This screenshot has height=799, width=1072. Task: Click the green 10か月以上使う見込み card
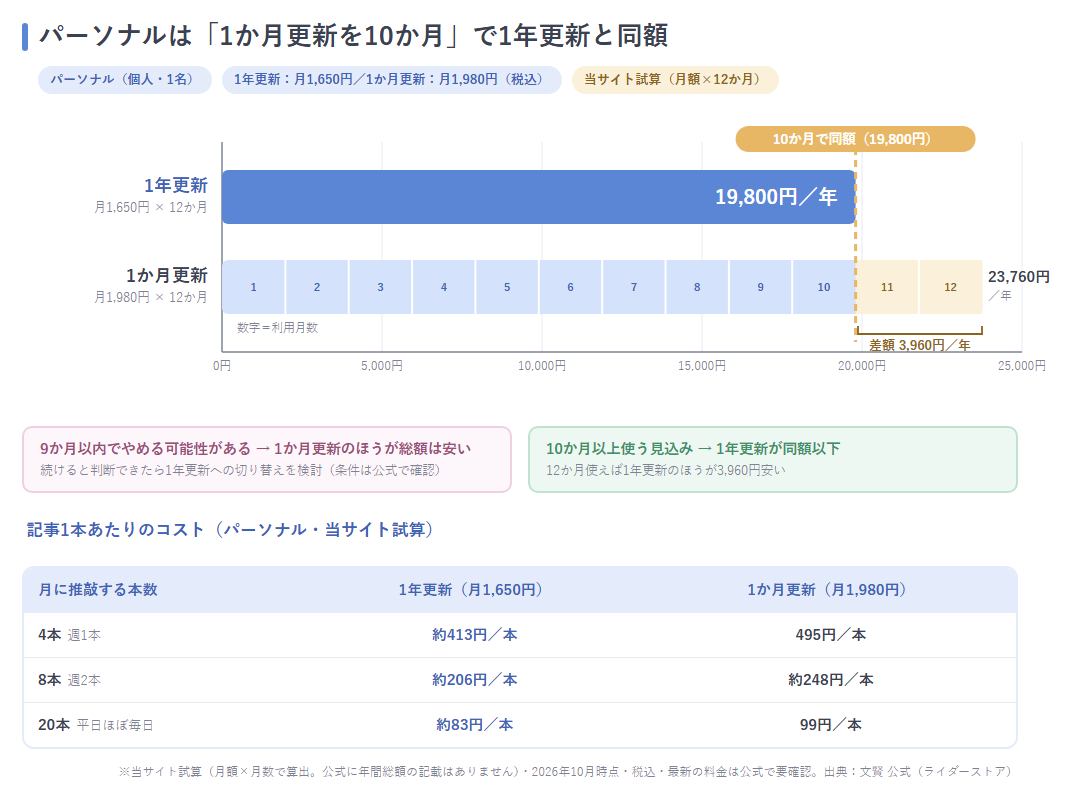click(x=773, y=459)
